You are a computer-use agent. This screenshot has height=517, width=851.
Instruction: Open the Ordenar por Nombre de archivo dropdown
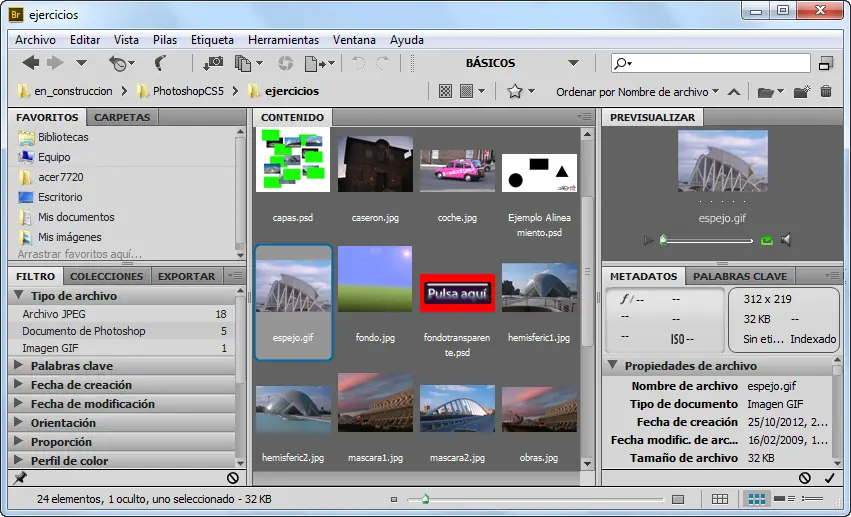637,92
